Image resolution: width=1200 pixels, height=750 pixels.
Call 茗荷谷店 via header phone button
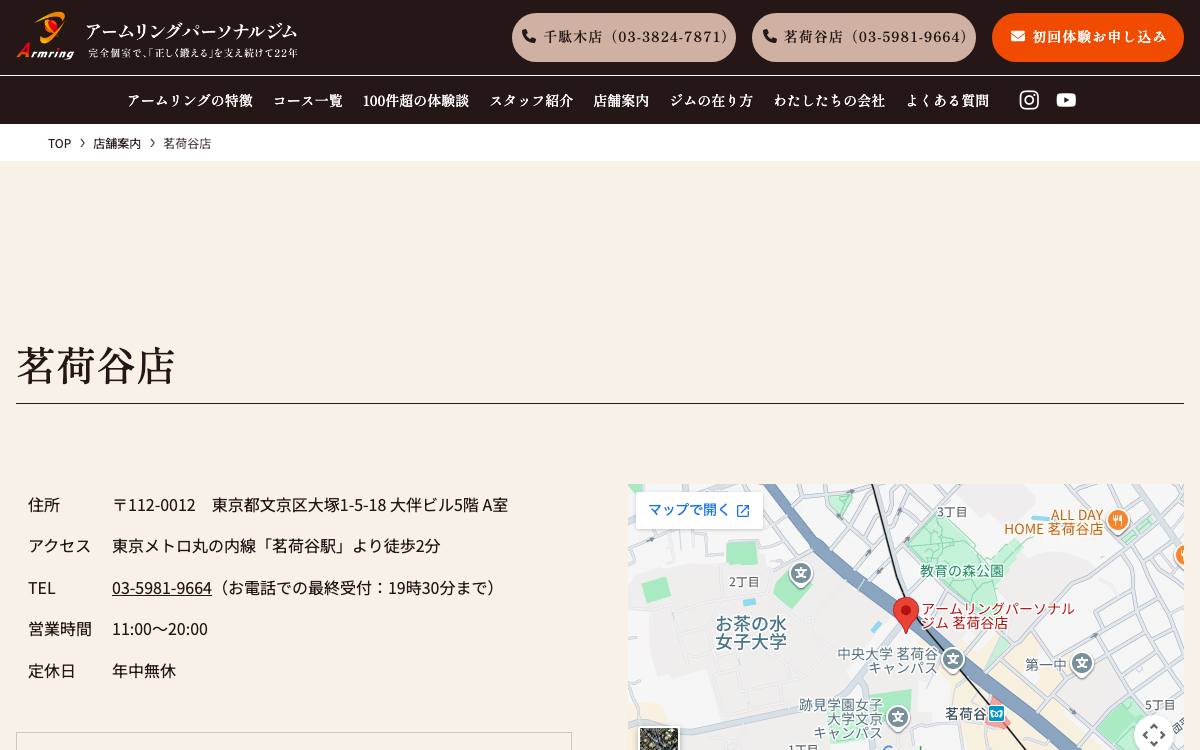[864, 37]
